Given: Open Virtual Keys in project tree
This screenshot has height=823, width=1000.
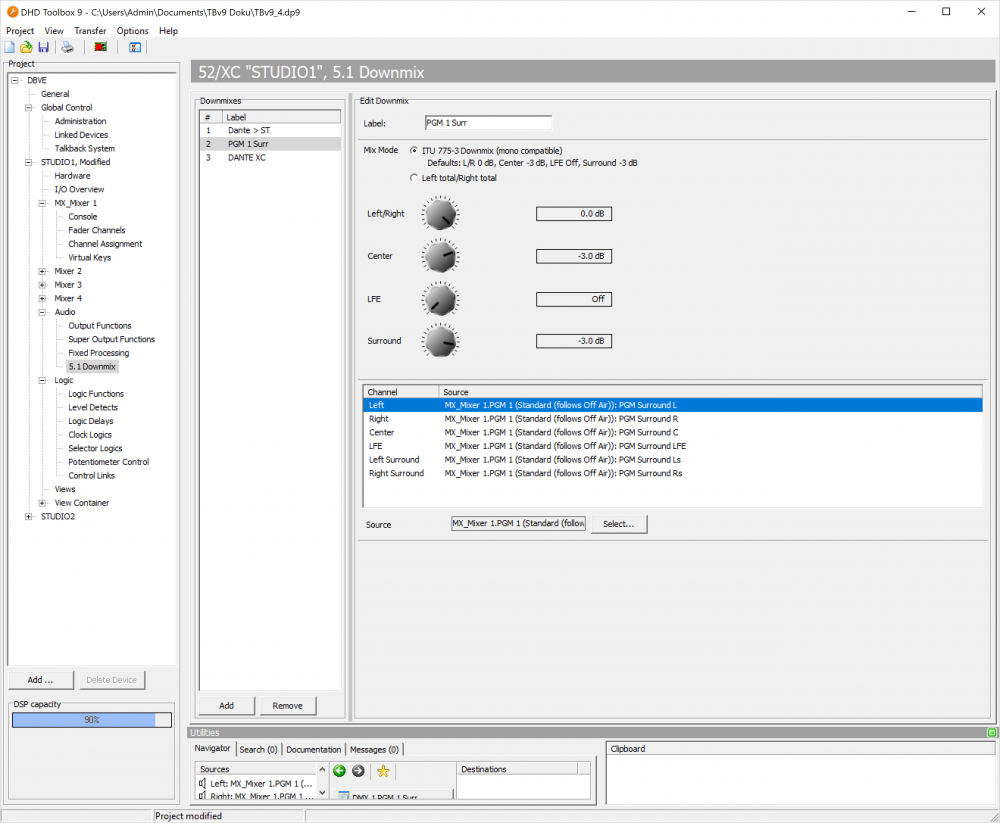Looking at the screenshot, I should coord(89,258).
